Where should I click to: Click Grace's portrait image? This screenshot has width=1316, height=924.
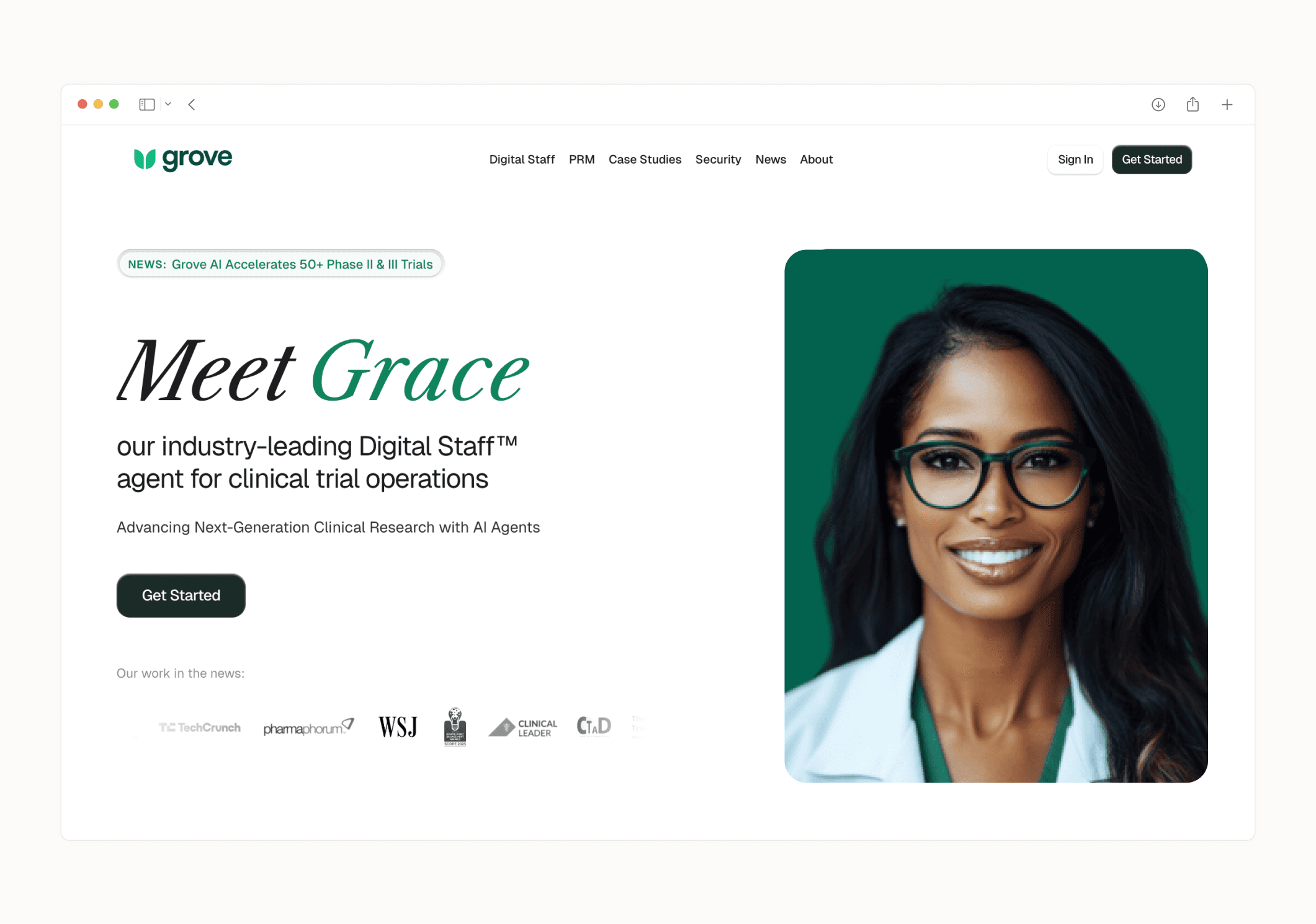tap(996, 516)
